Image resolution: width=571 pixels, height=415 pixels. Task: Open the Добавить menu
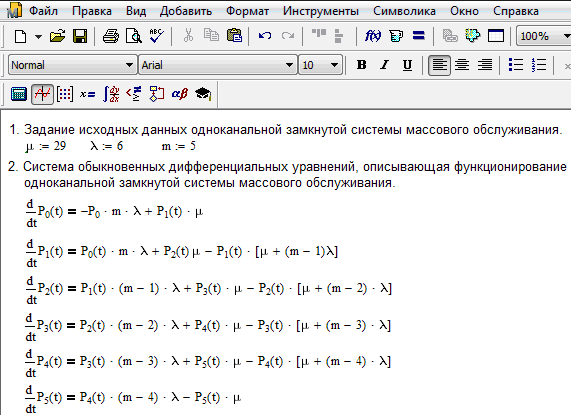pyautogui.click(x=186, y=11)
